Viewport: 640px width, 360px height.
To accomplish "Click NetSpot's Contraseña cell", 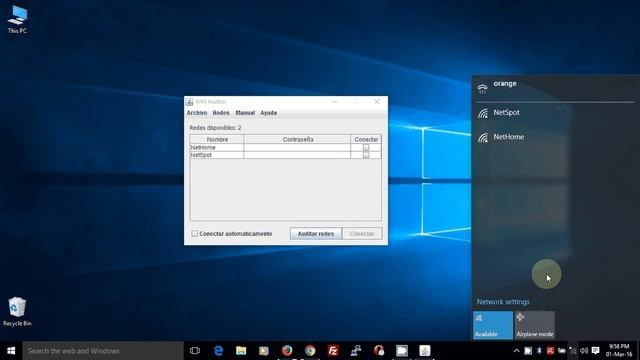I will coord(297,155).
